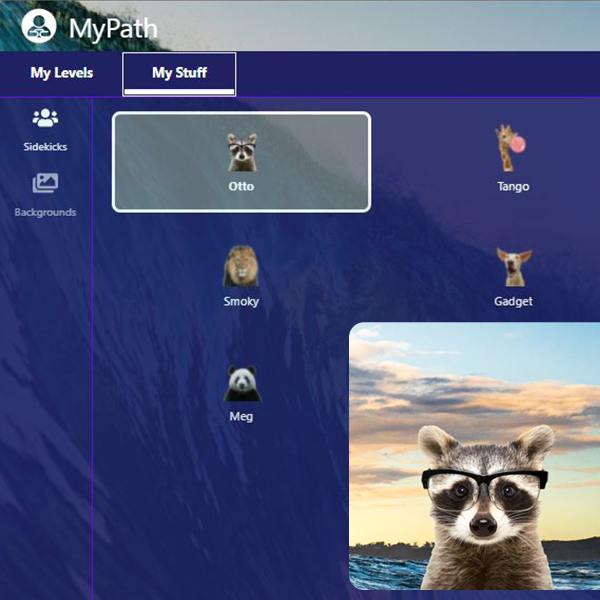Pick the Smoky lion avatar

tap(241, 267)
